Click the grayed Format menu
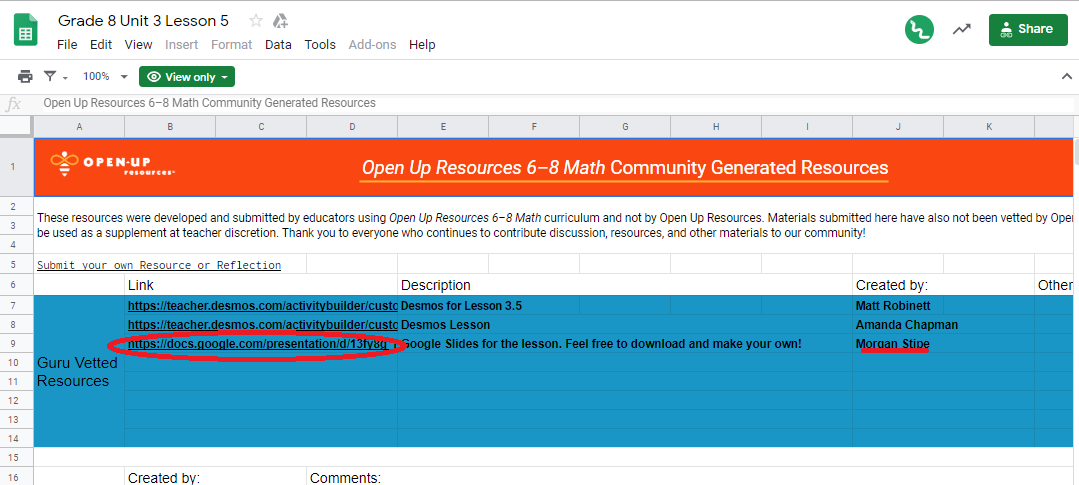The height and width of the screenshot is (485, 1079). [231, 45]
